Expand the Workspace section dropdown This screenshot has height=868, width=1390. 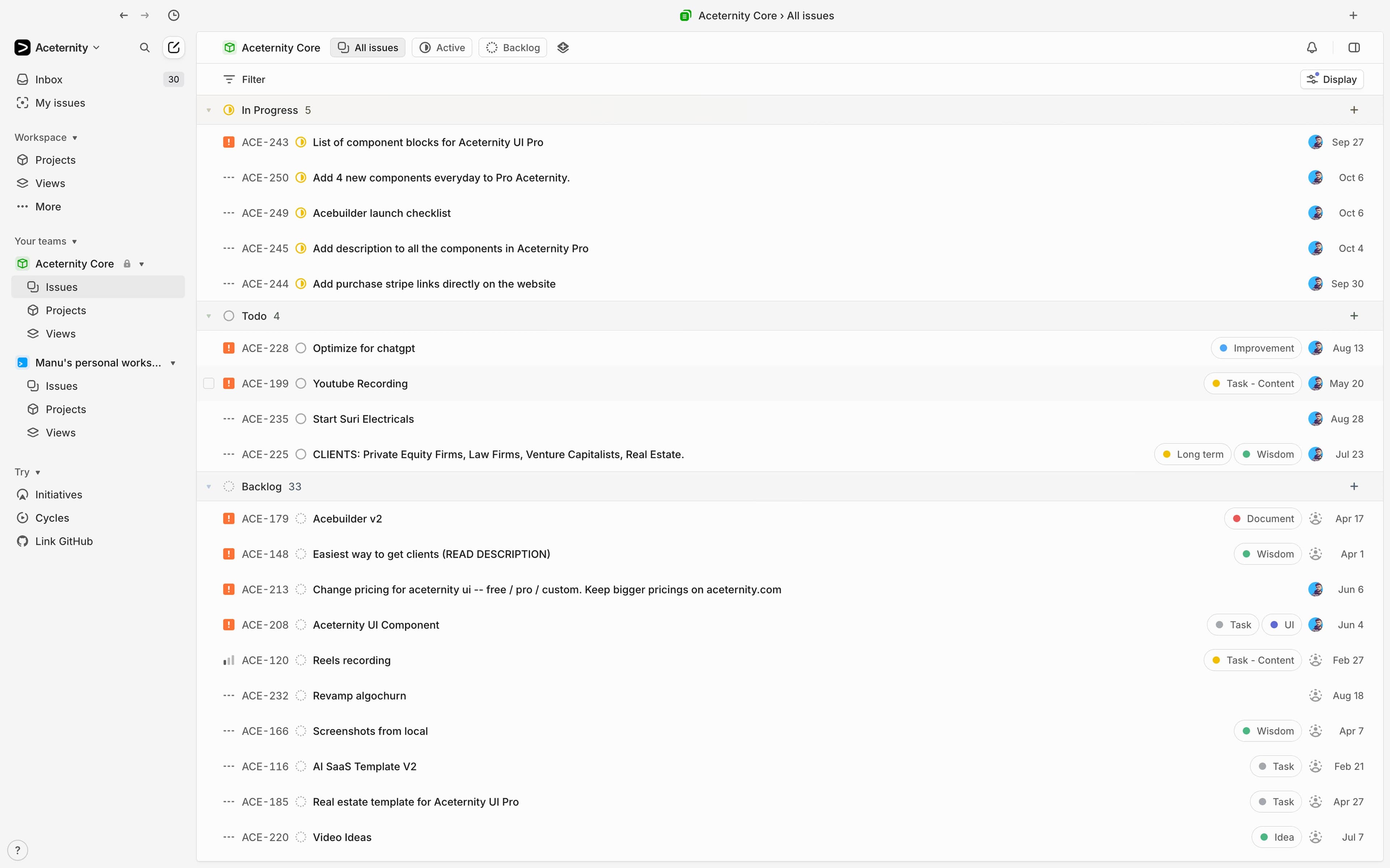click(75, 137)
